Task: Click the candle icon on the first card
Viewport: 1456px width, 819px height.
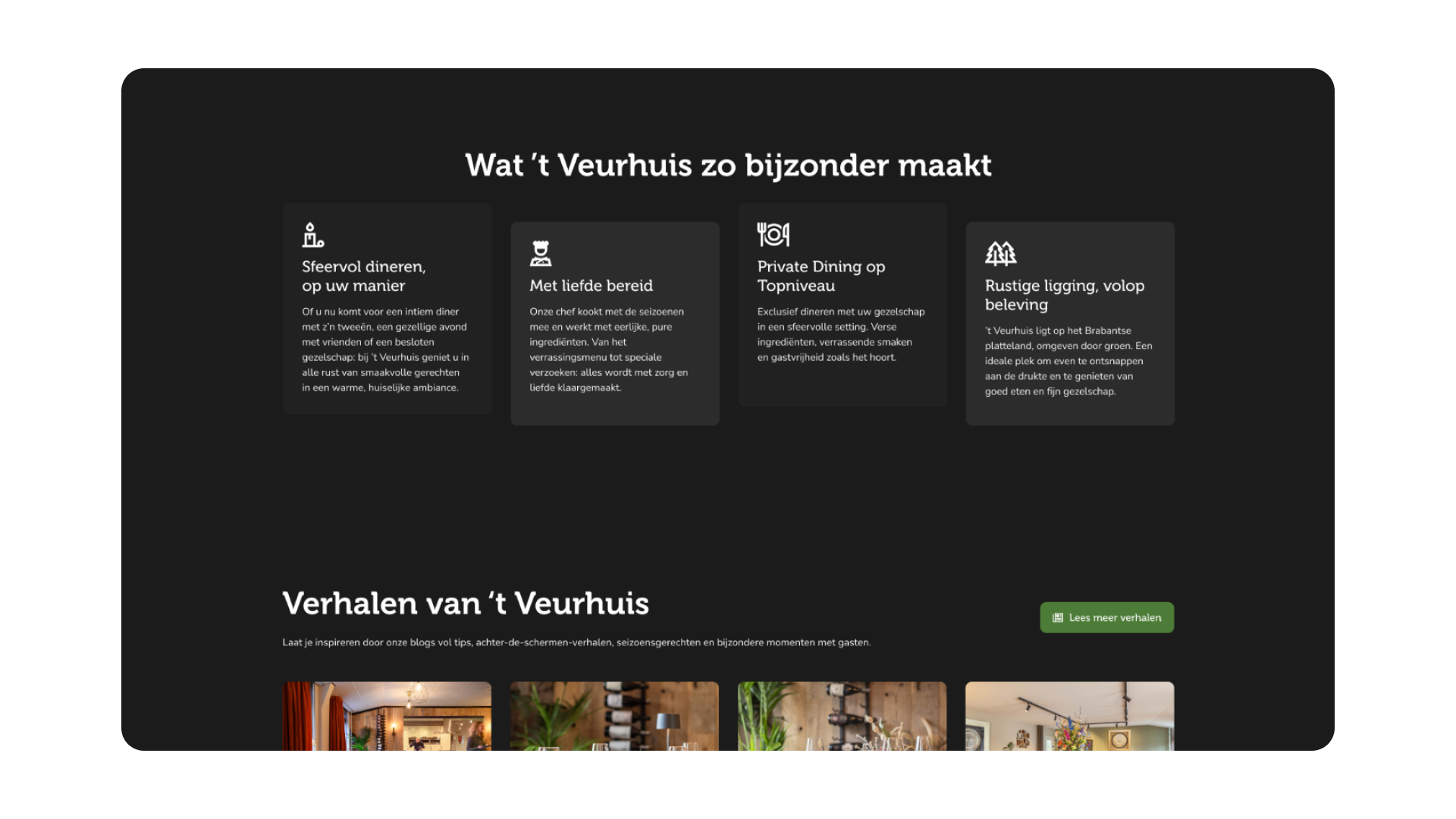Action: click(x=312, y=235)
